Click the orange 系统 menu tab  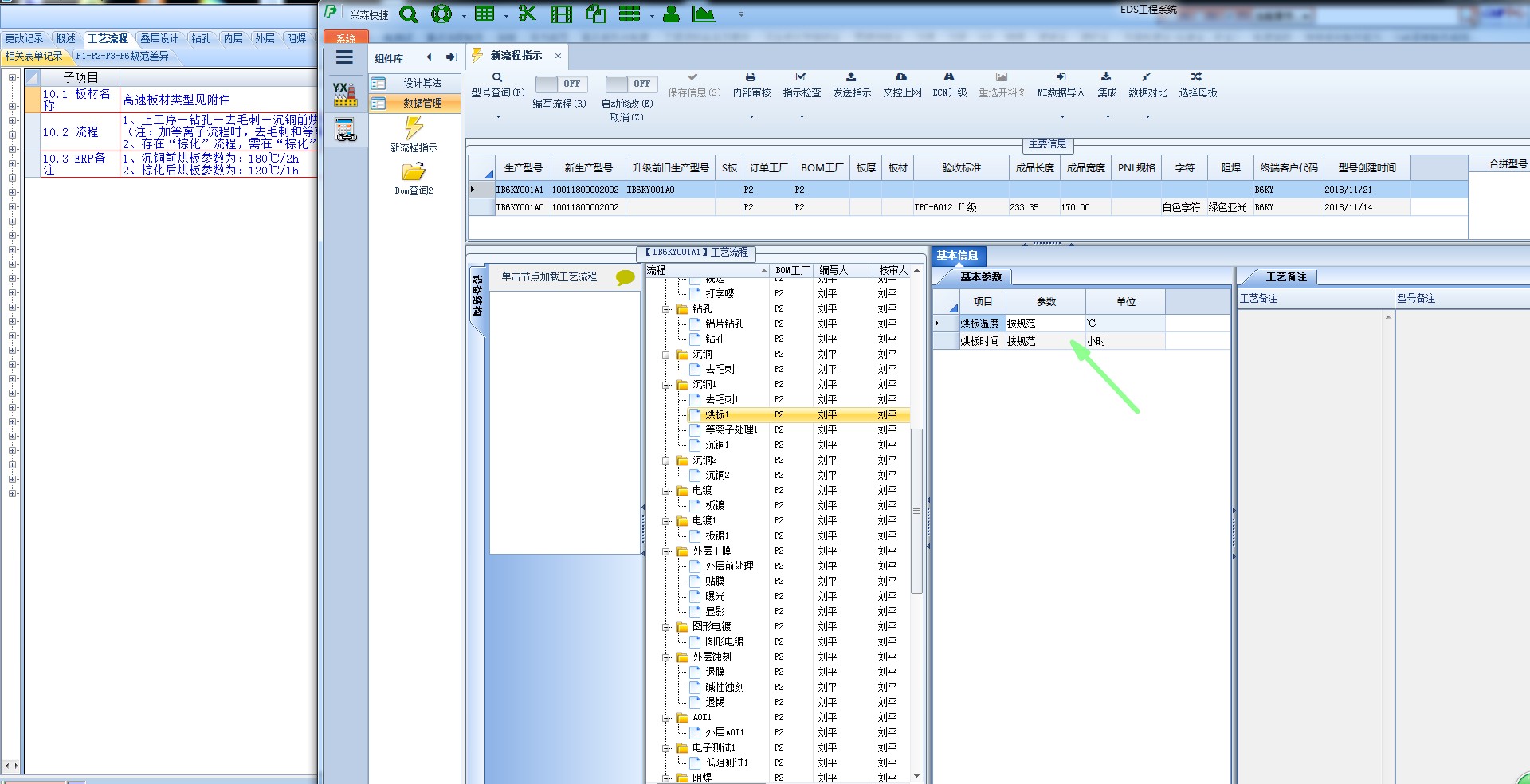click(346, 38)
